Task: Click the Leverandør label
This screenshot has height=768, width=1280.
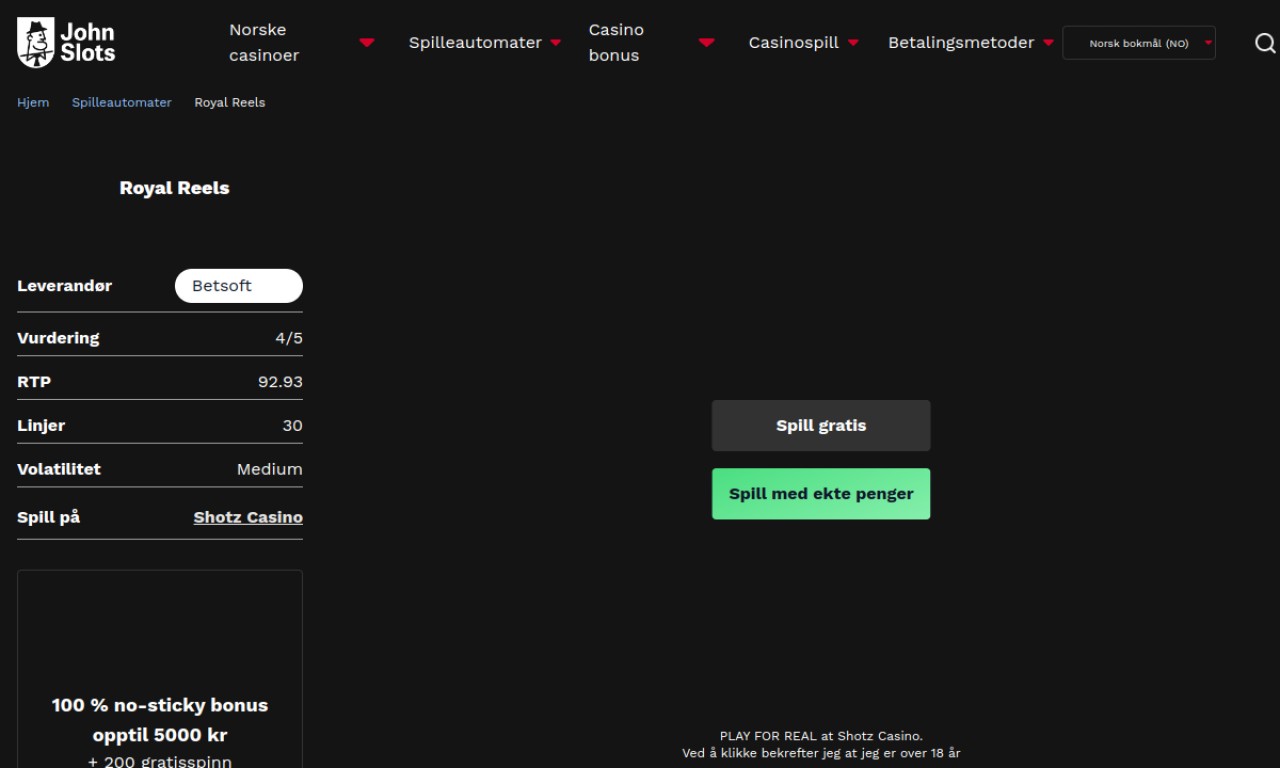Action: point(65,286)
